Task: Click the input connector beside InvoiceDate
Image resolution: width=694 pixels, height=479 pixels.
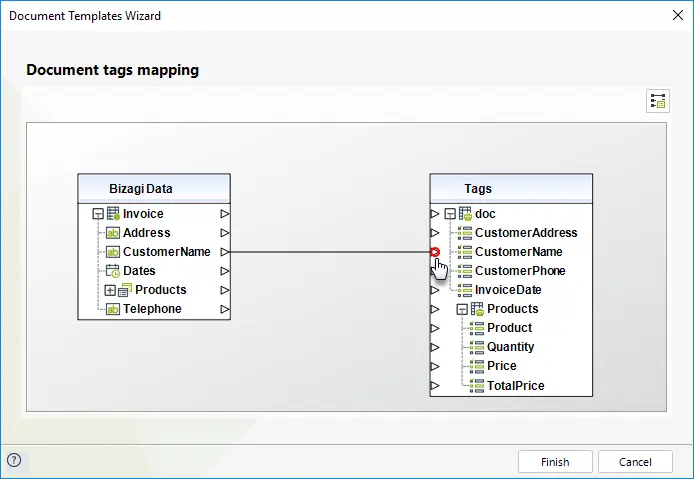Action: tap(435, 290)
